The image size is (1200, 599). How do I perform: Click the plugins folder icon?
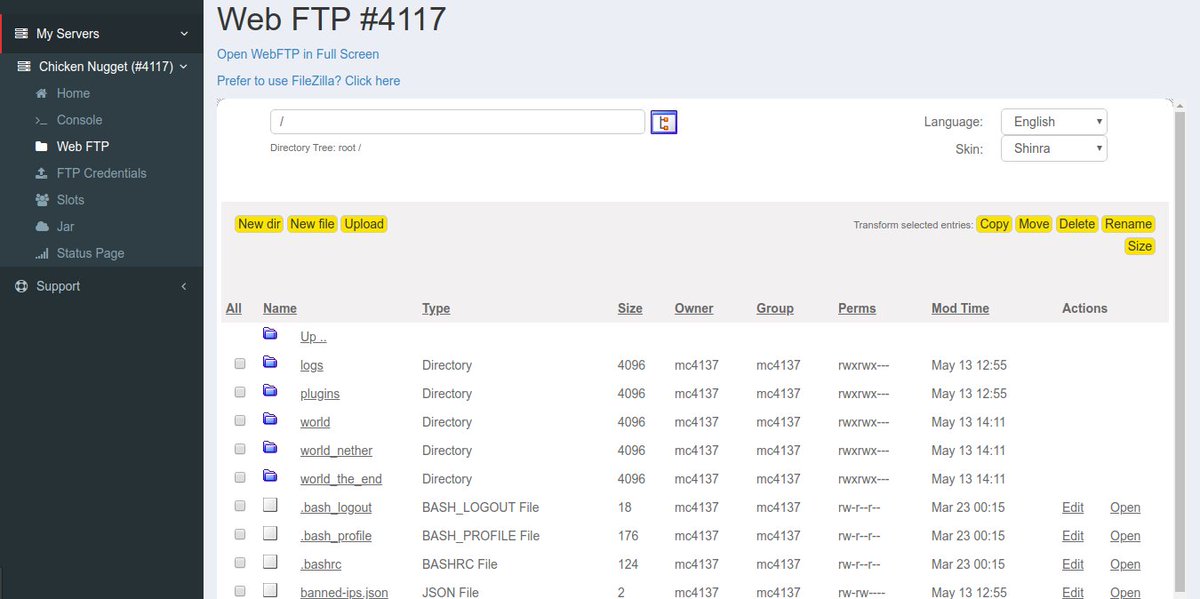point(270,390)
